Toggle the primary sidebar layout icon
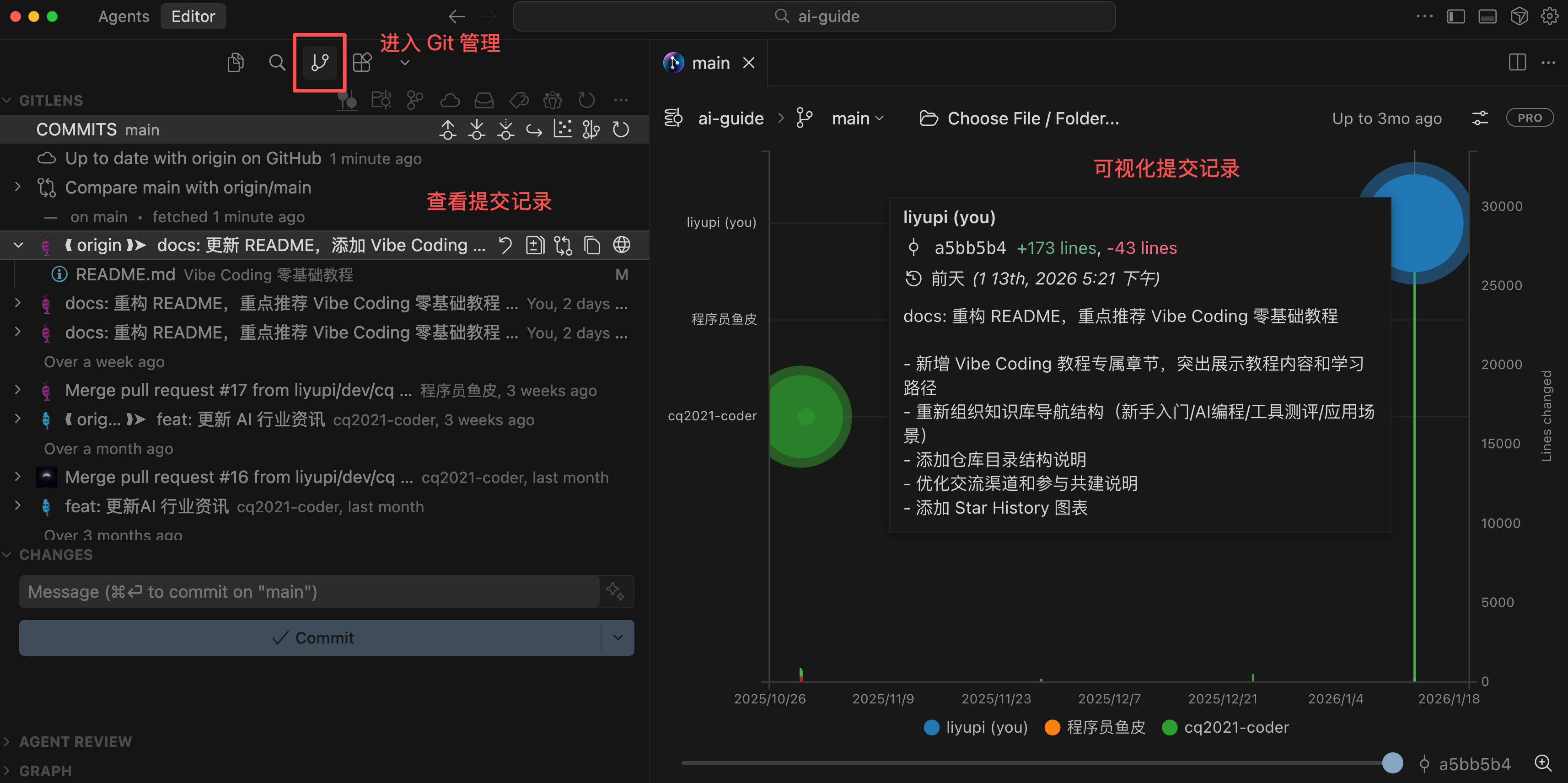Image resolution: width=1568 pixels, height=783 pixels. click(1455, 16)
